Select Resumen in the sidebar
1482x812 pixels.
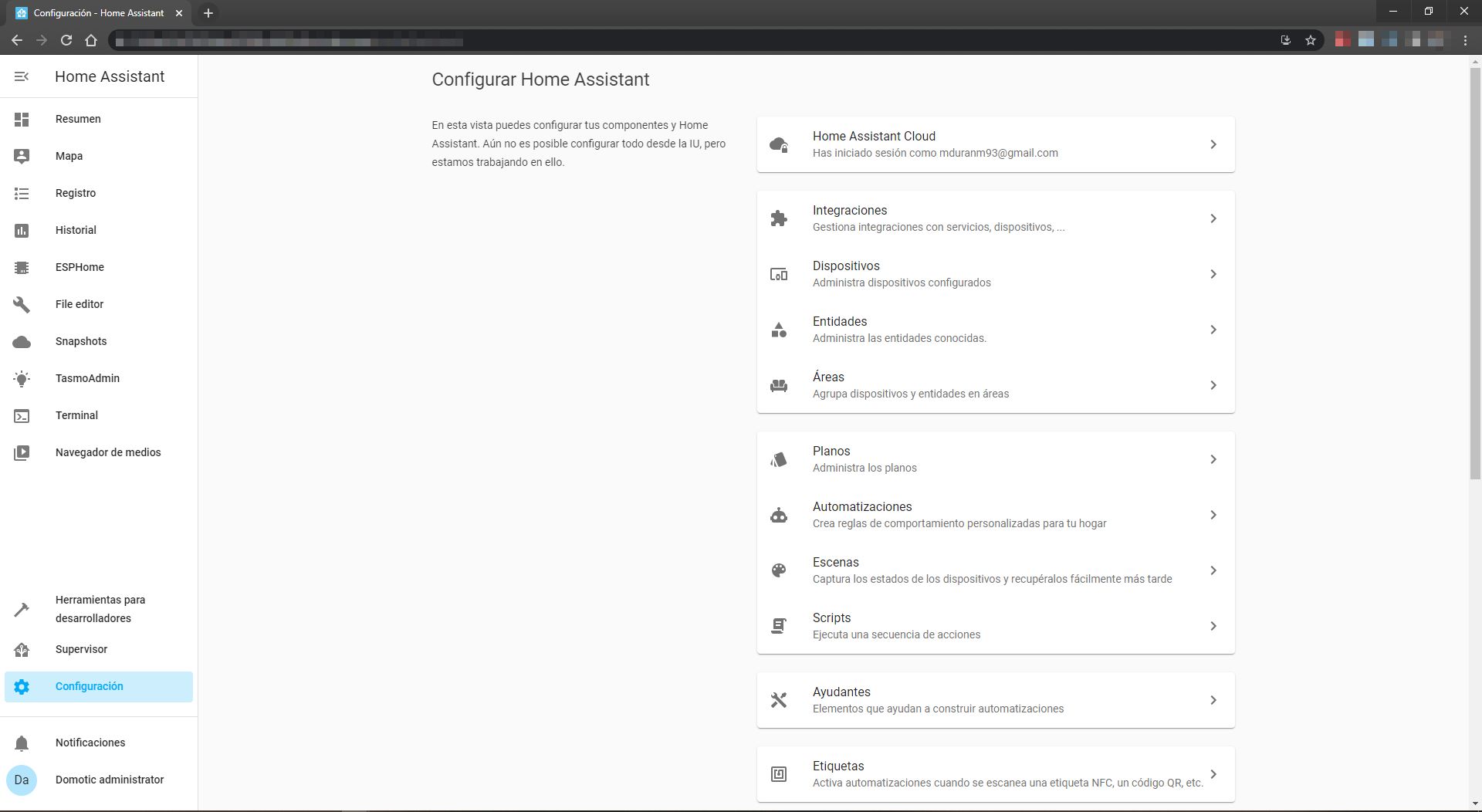[78, 119]
